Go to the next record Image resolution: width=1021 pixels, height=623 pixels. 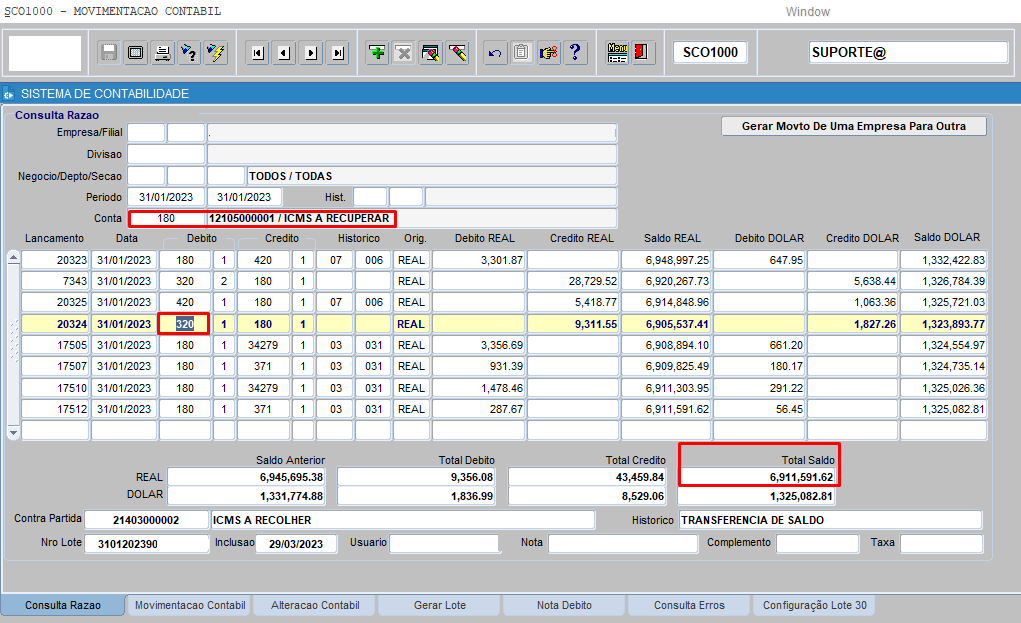point(312,53)
